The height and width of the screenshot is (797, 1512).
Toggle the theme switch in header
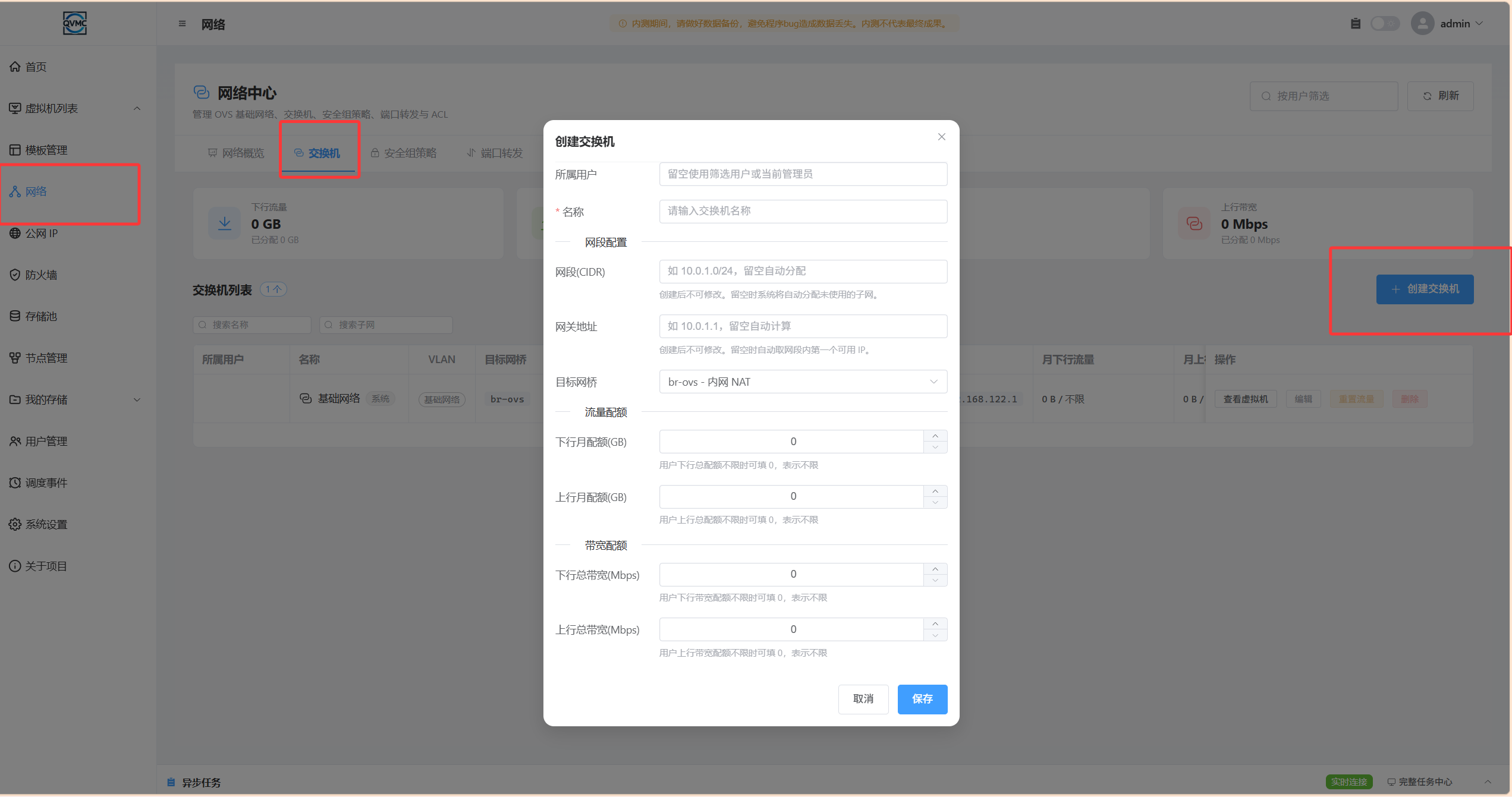(x=1385, y=24)
